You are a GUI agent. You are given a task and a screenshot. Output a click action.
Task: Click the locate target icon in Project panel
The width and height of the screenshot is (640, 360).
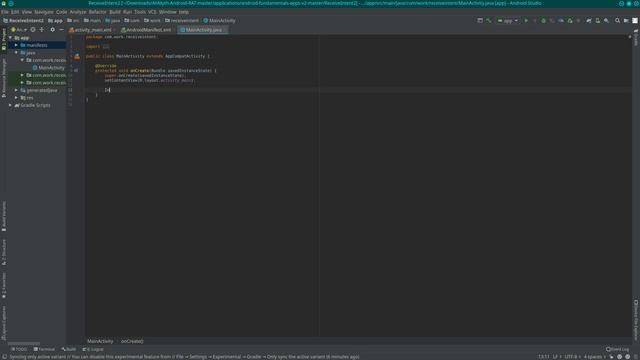[33, 29]
